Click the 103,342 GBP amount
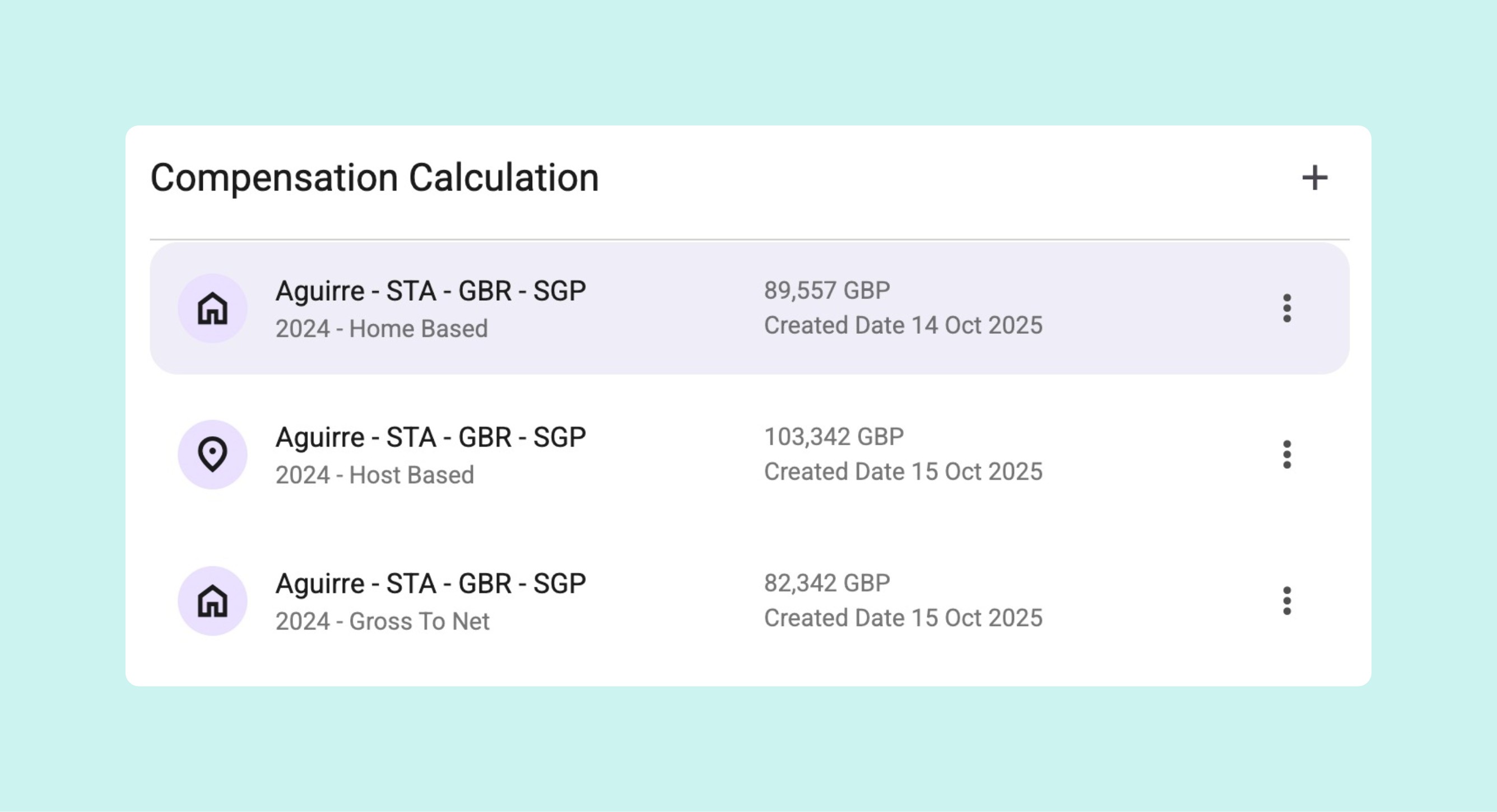Viewport: 1497px width, 812px height. click(x=833, y=437)
